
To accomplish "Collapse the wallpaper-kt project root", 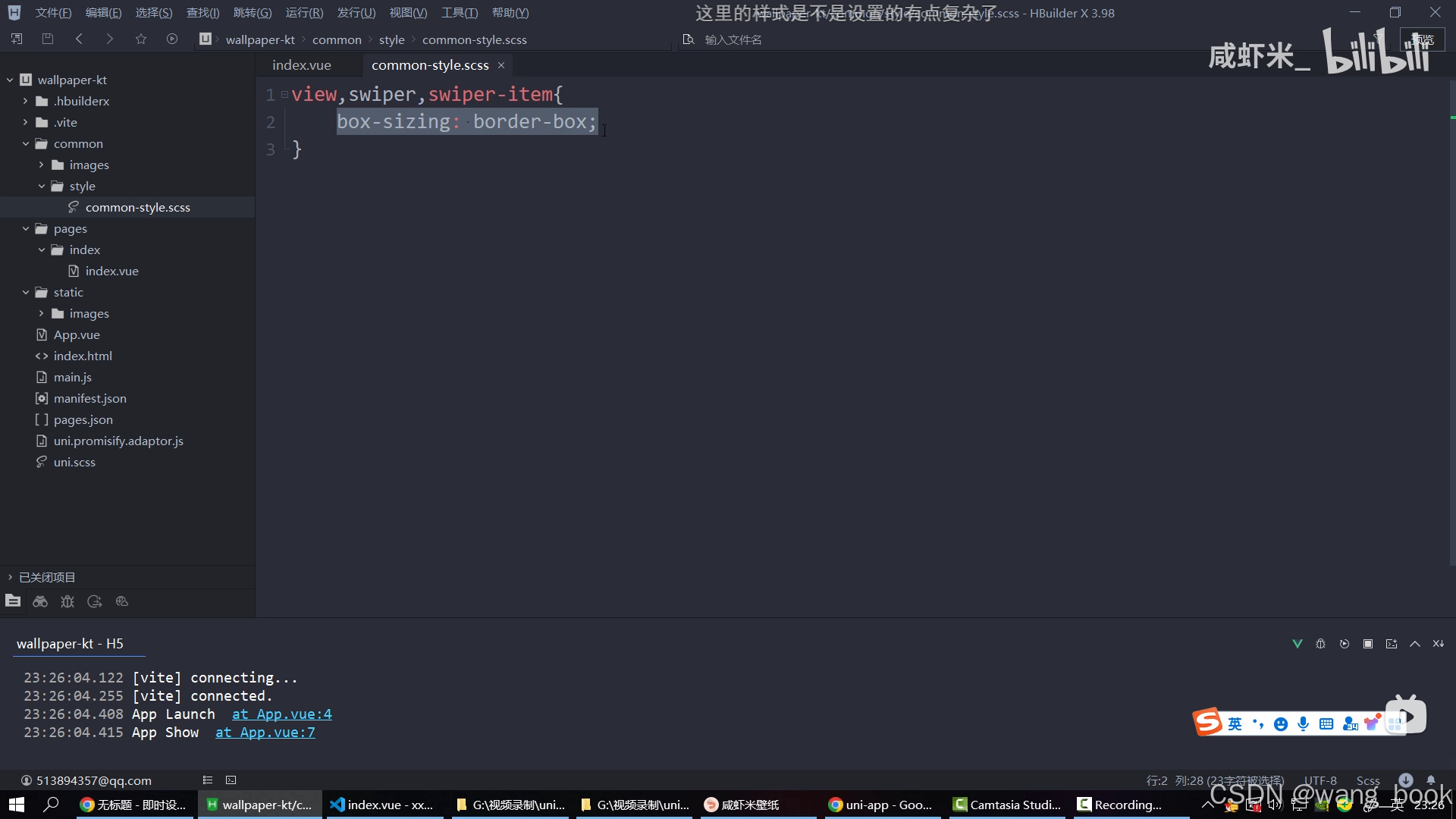I will pyautogui.click(x=10, y=80).
